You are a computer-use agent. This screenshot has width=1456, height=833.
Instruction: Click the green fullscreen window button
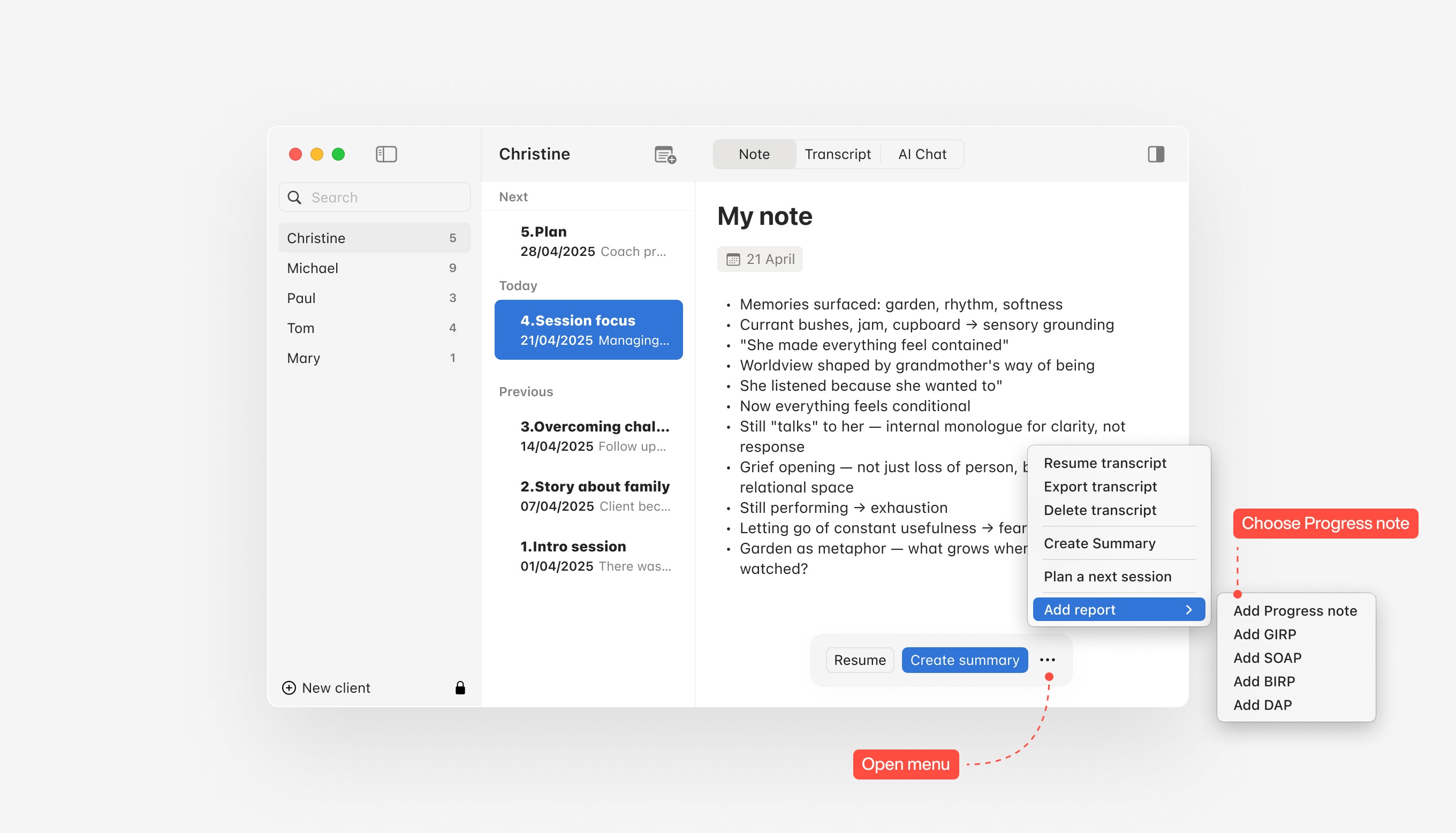[338, 154]
